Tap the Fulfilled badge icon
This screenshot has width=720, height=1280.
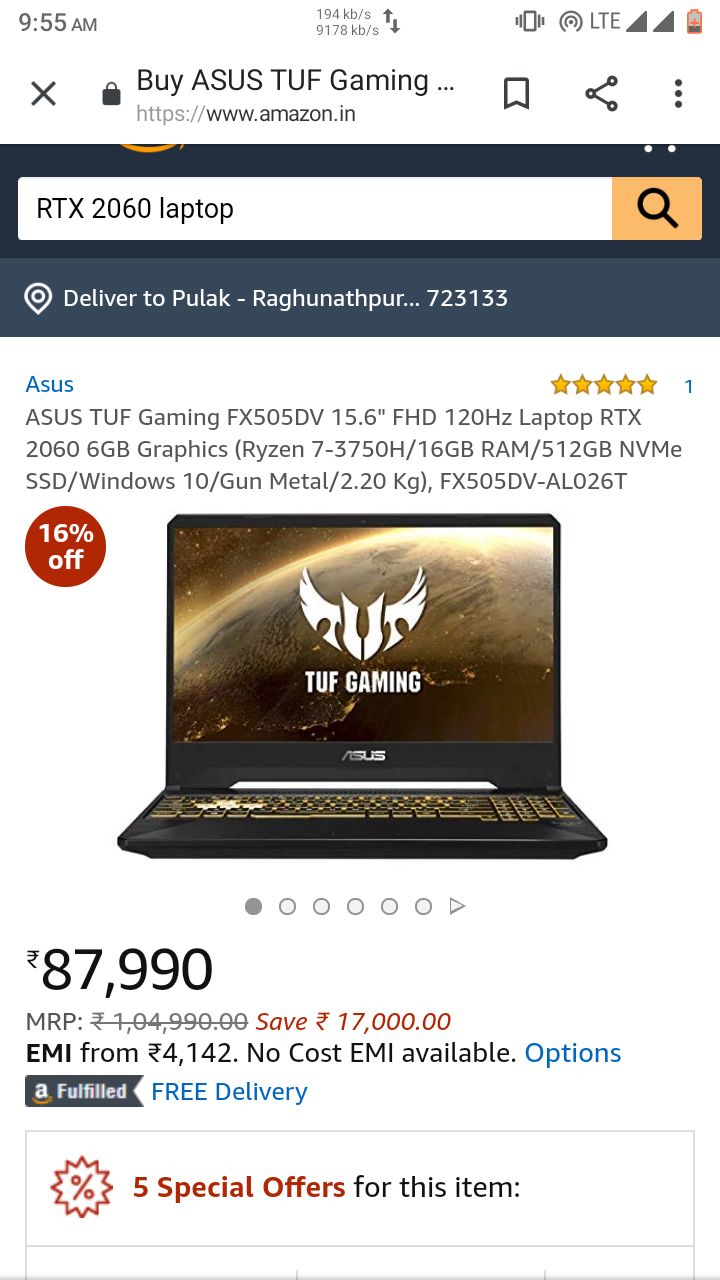84,1091
